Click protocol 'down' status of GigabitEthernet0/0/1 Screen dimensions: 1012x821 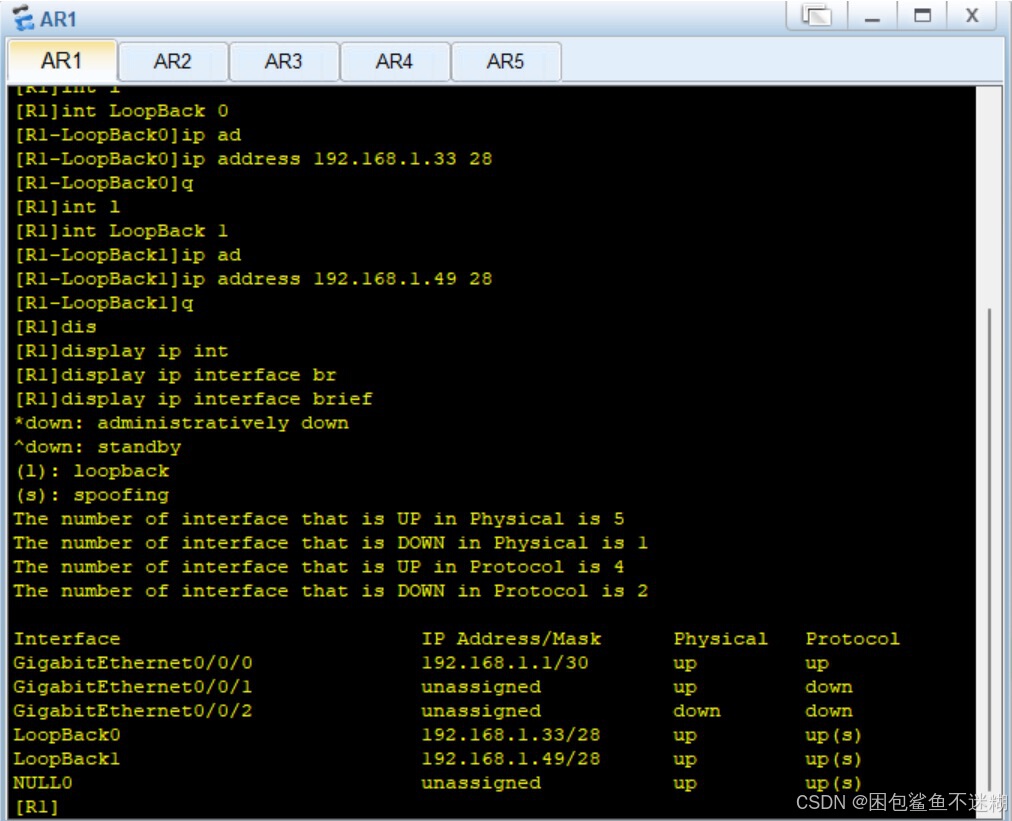coord(829,687)
